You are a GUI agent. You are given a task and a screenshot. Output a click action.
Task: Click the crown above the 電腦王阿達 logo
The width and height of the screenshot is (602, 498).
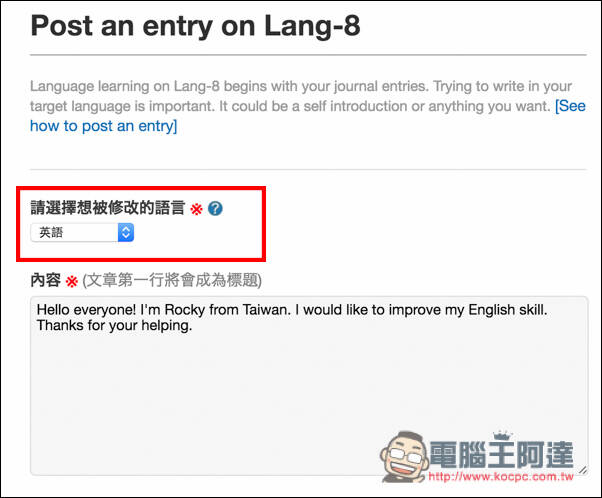pyautogui.click(x=503, y=436)
